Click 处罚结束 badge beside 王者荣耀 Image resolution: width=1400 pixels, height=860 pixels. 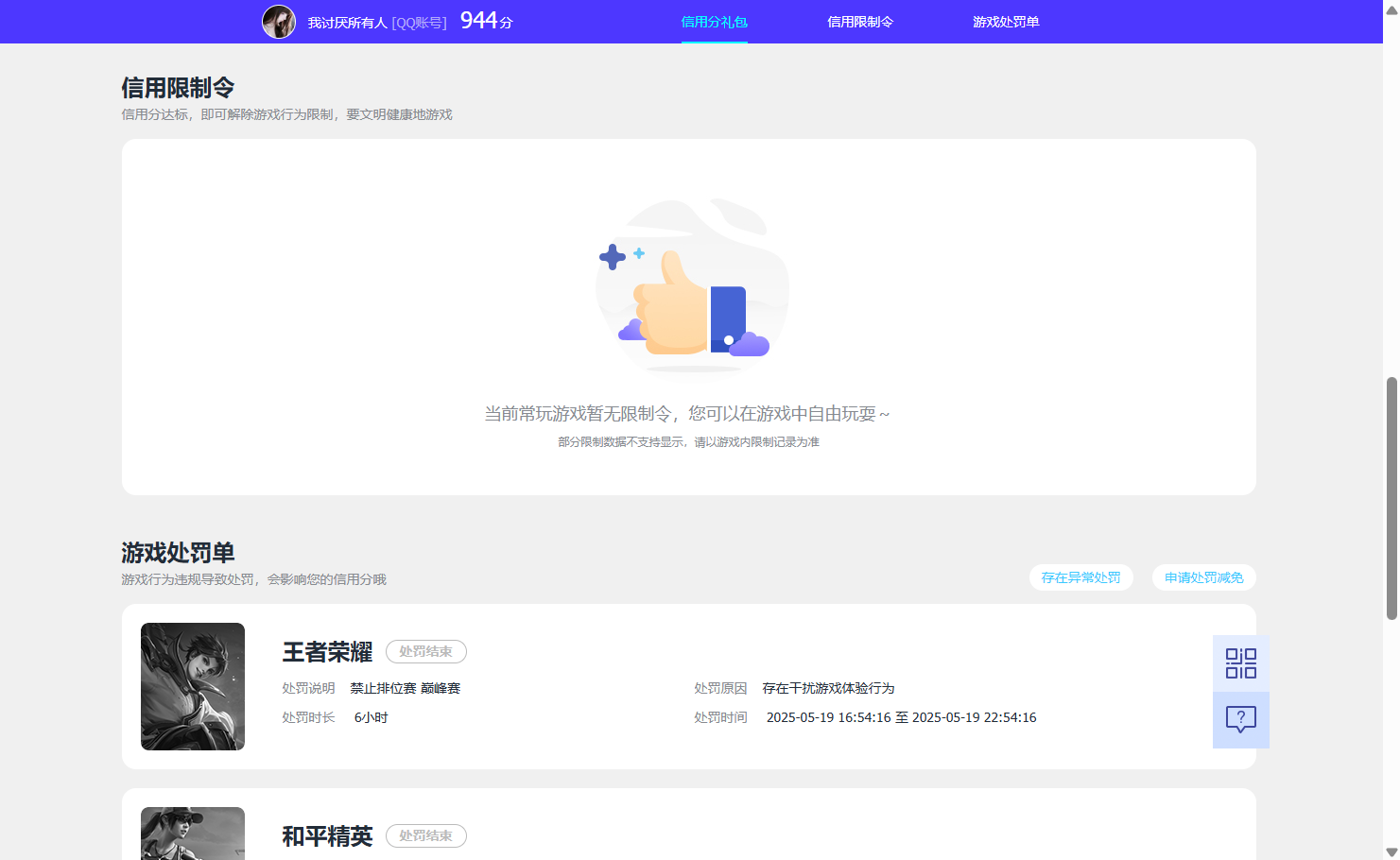click(425, 651)
